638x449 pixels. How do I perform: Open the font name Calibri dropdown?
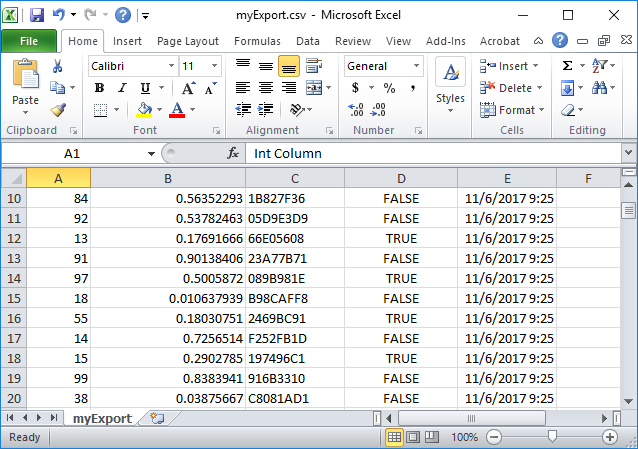click(x=171, y=66)
